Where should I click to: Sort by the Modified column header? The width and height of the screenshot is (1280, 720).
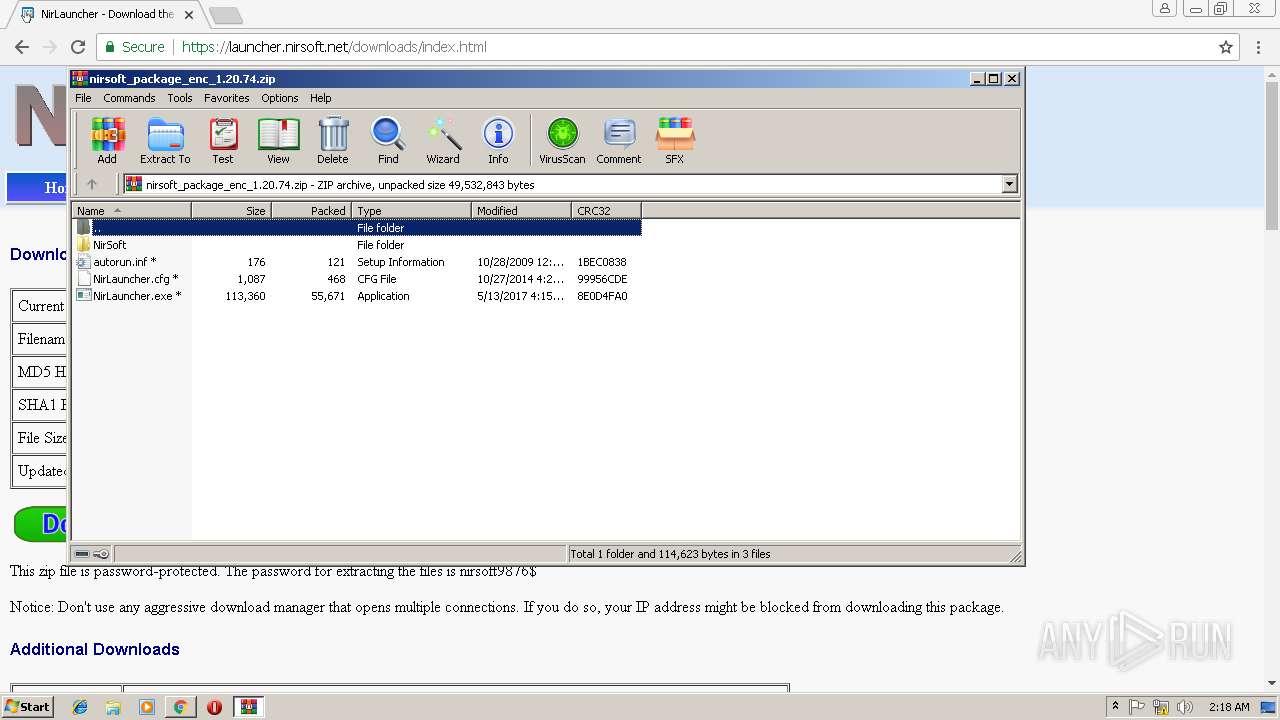tap(521, 210)
